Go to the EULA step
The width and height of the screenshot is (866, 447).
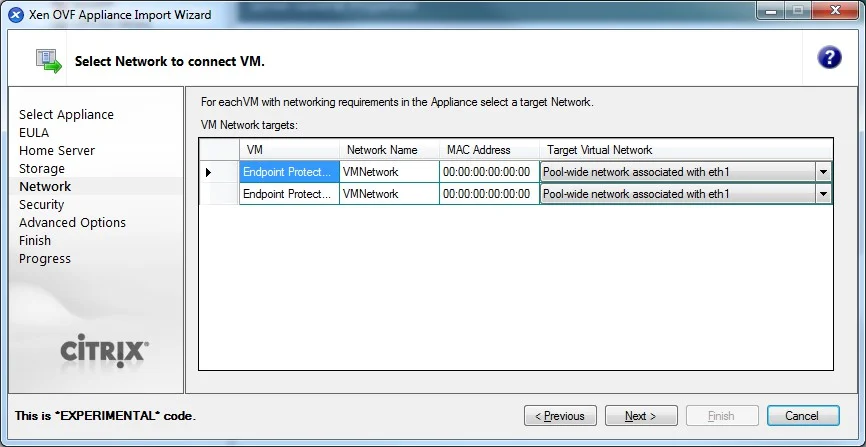(34, 133)
